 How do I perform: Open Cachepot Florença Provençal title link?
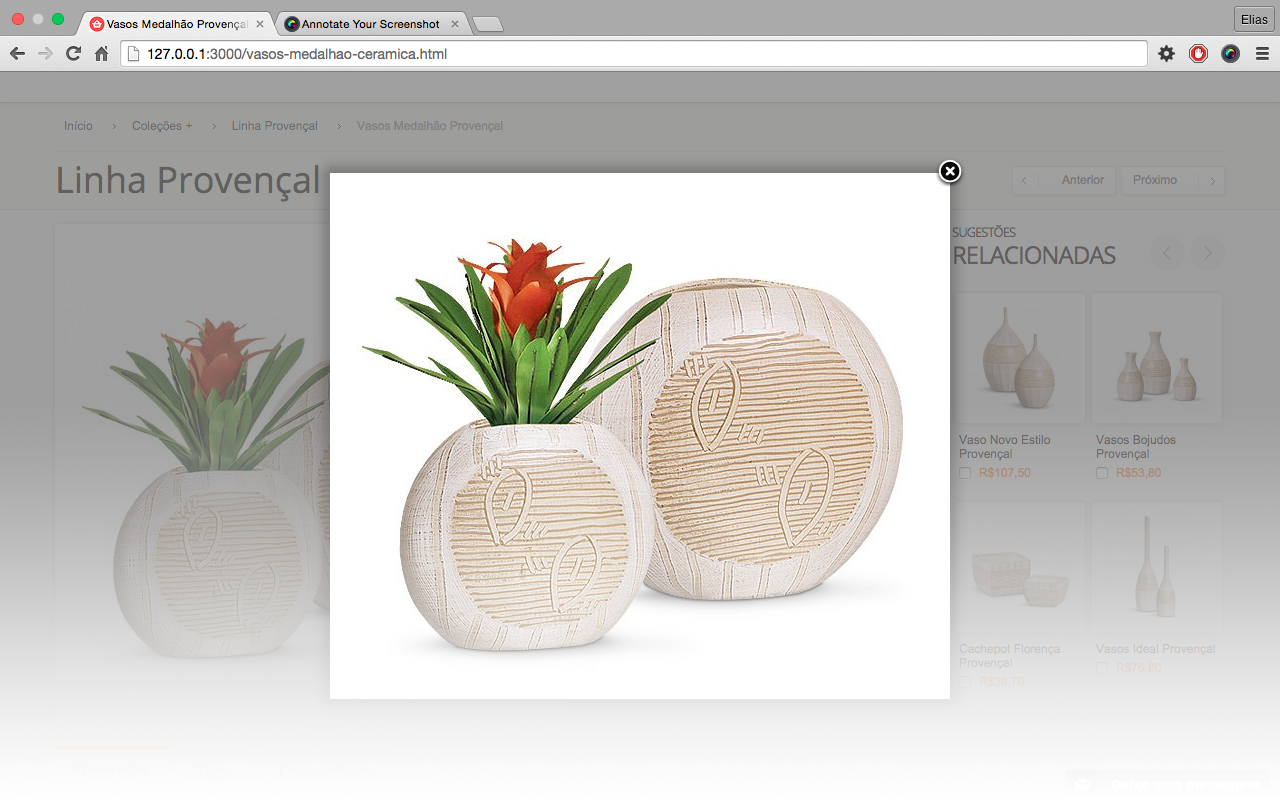[1010, 656]
